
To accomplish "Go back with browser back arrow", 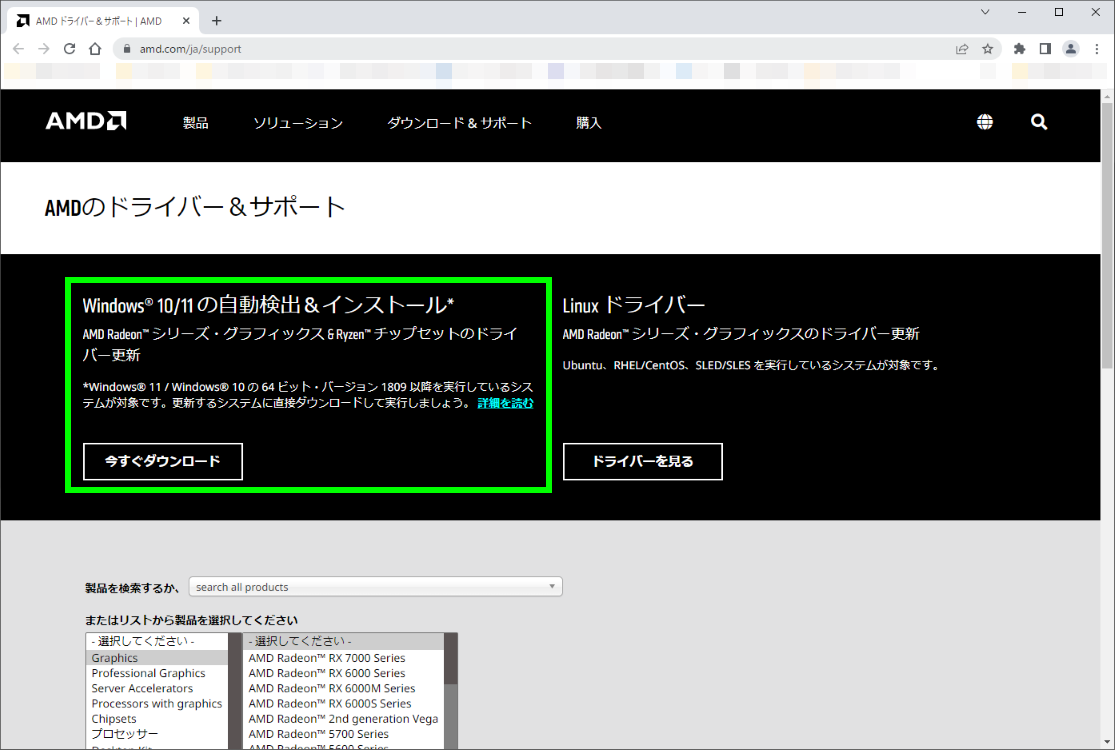I will (18, 49).
